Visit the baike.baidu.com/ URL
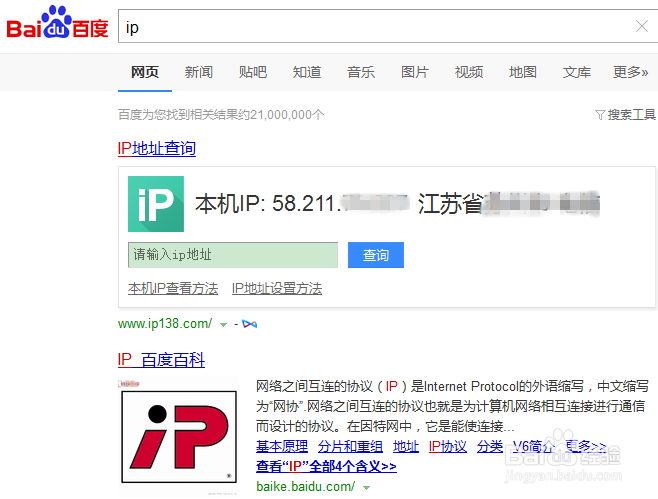658x499 pixels. point(306,487)
